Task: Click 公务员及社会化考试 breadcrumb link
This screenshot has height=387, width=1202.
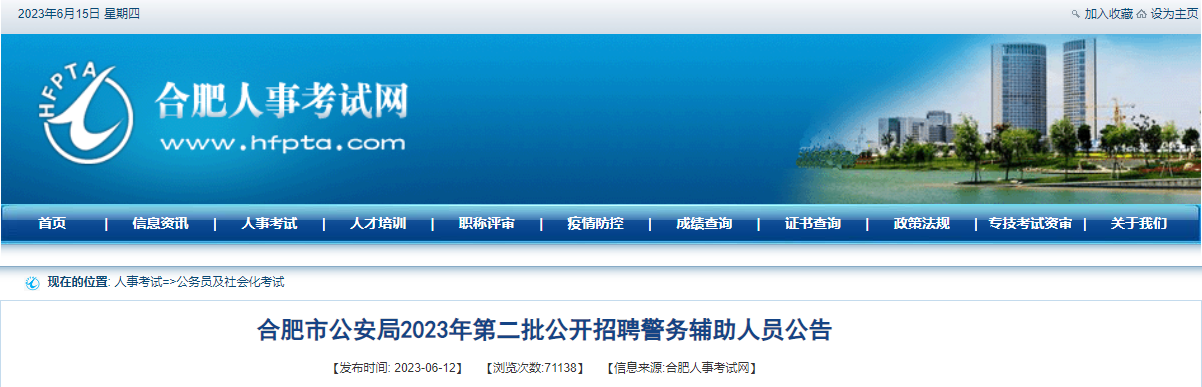Action: pyautogui.click(x=231, y=283)
